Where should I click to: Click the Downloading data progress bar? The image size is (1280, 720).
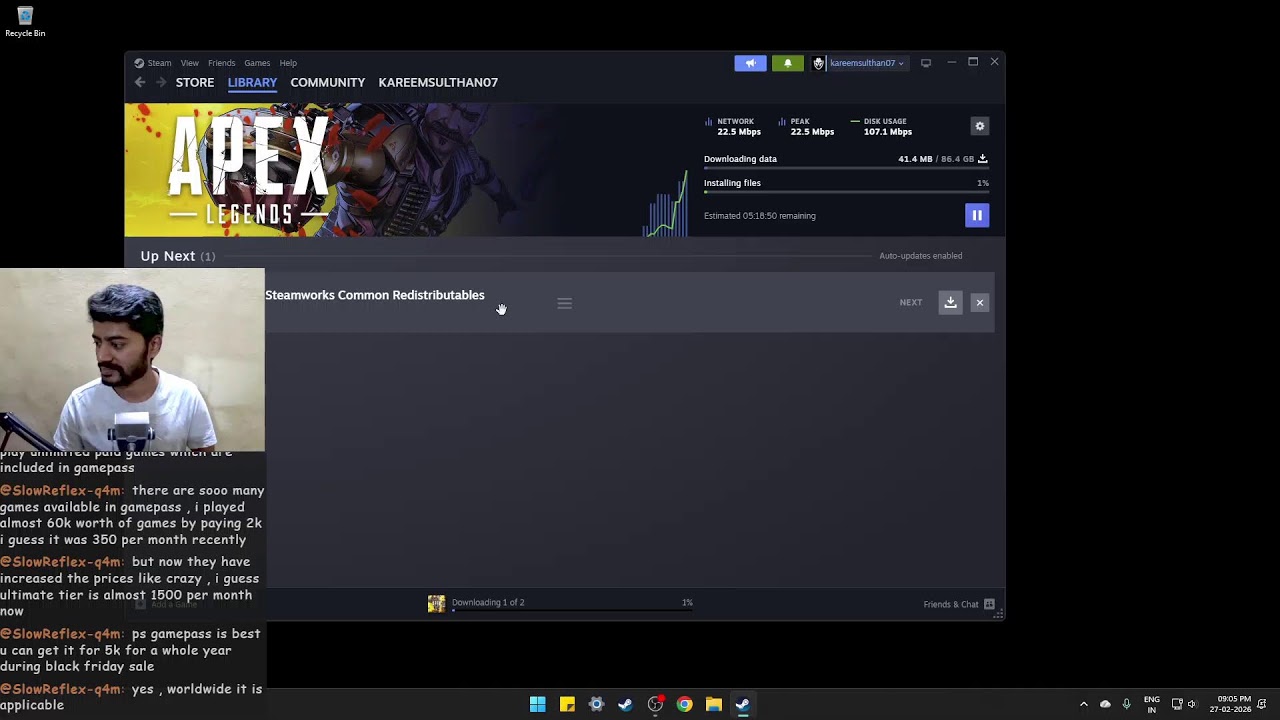846,168
